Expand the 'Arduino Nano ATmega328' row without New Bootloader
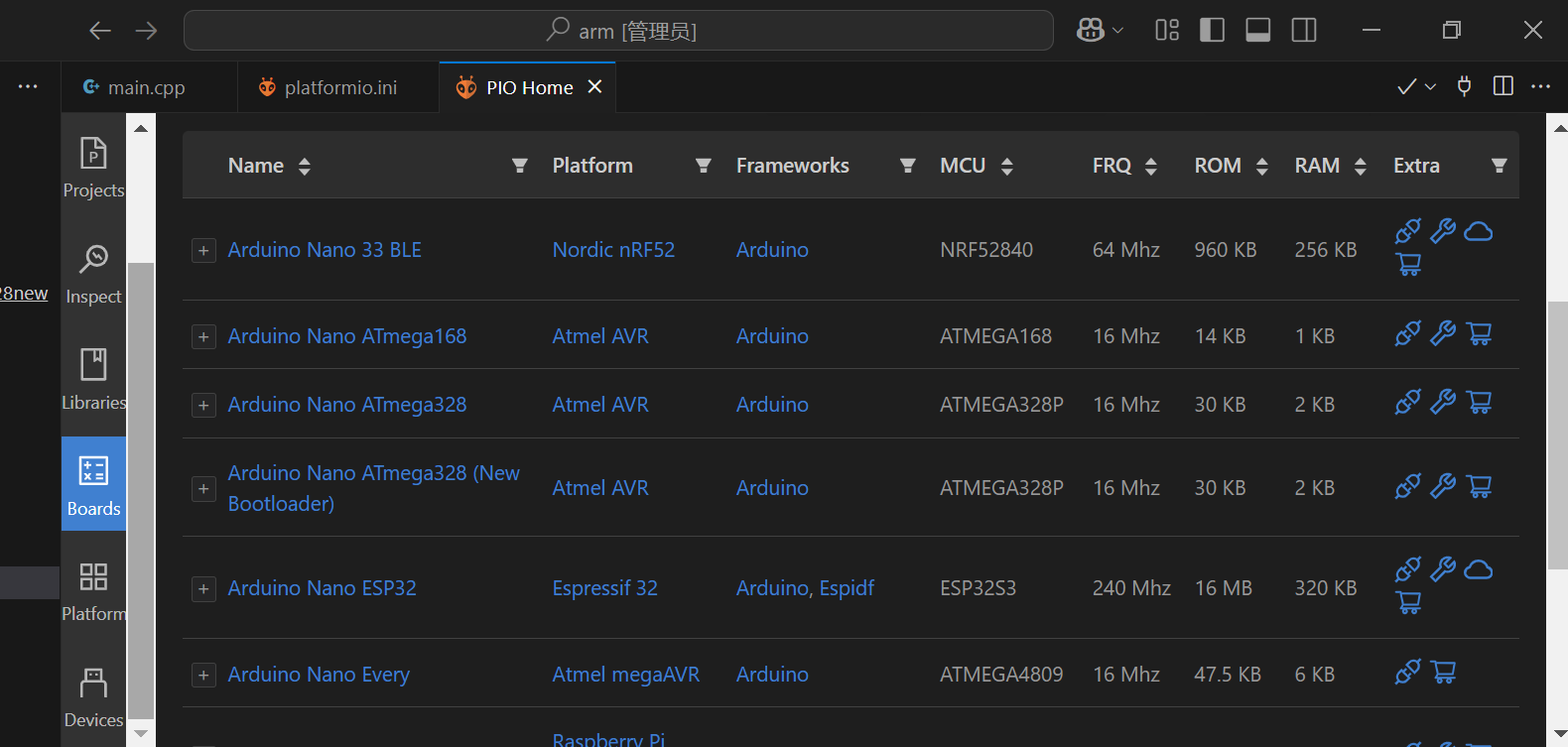The height and width of the screenshot is (747, 1568). pos(203,406)
